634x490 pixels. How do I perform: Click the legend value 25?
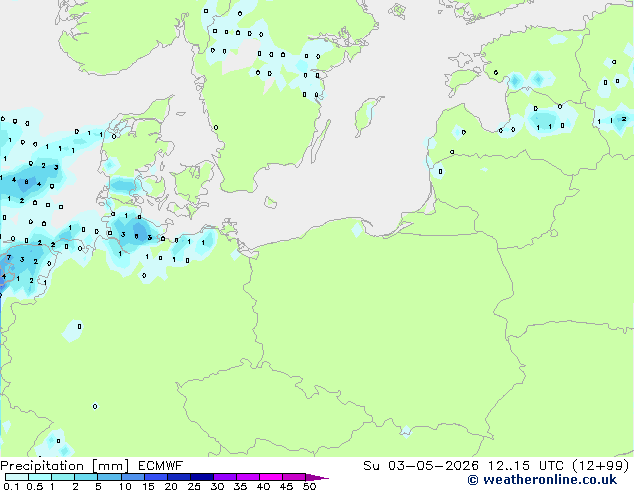[x=194, y=486]
